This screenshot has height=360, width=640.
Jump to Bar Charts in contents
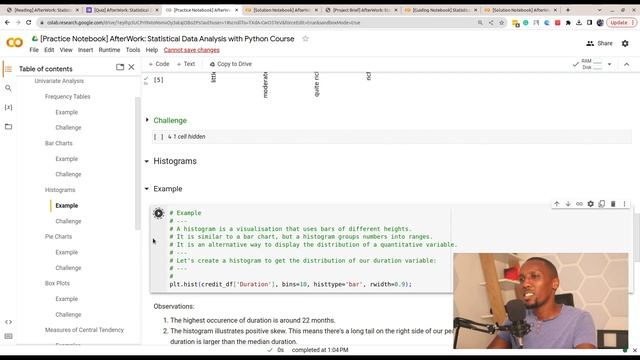click(58, 143)
